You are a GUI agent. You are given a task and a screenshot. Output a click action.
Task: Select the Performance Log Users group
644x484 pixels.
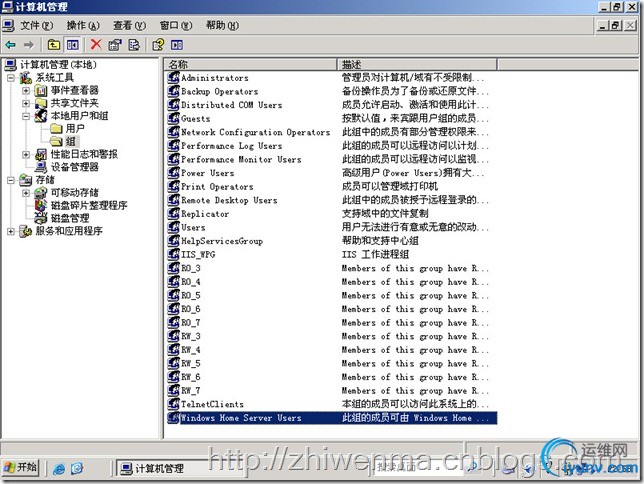point(231,145)
